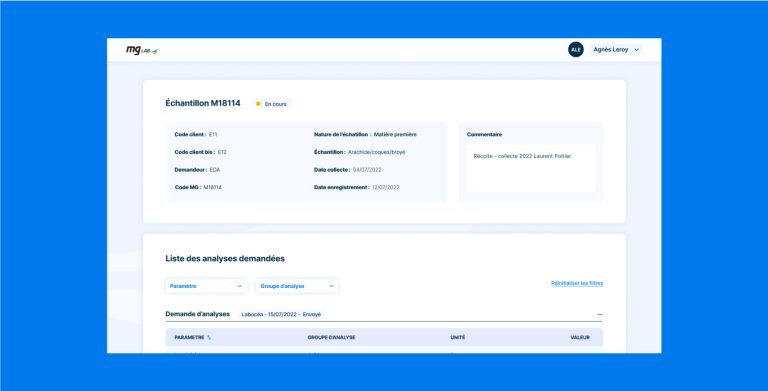This screenshot has width=768, height=391.
Task: Click the MG Lab logo
Action: [x=142, y=50]
